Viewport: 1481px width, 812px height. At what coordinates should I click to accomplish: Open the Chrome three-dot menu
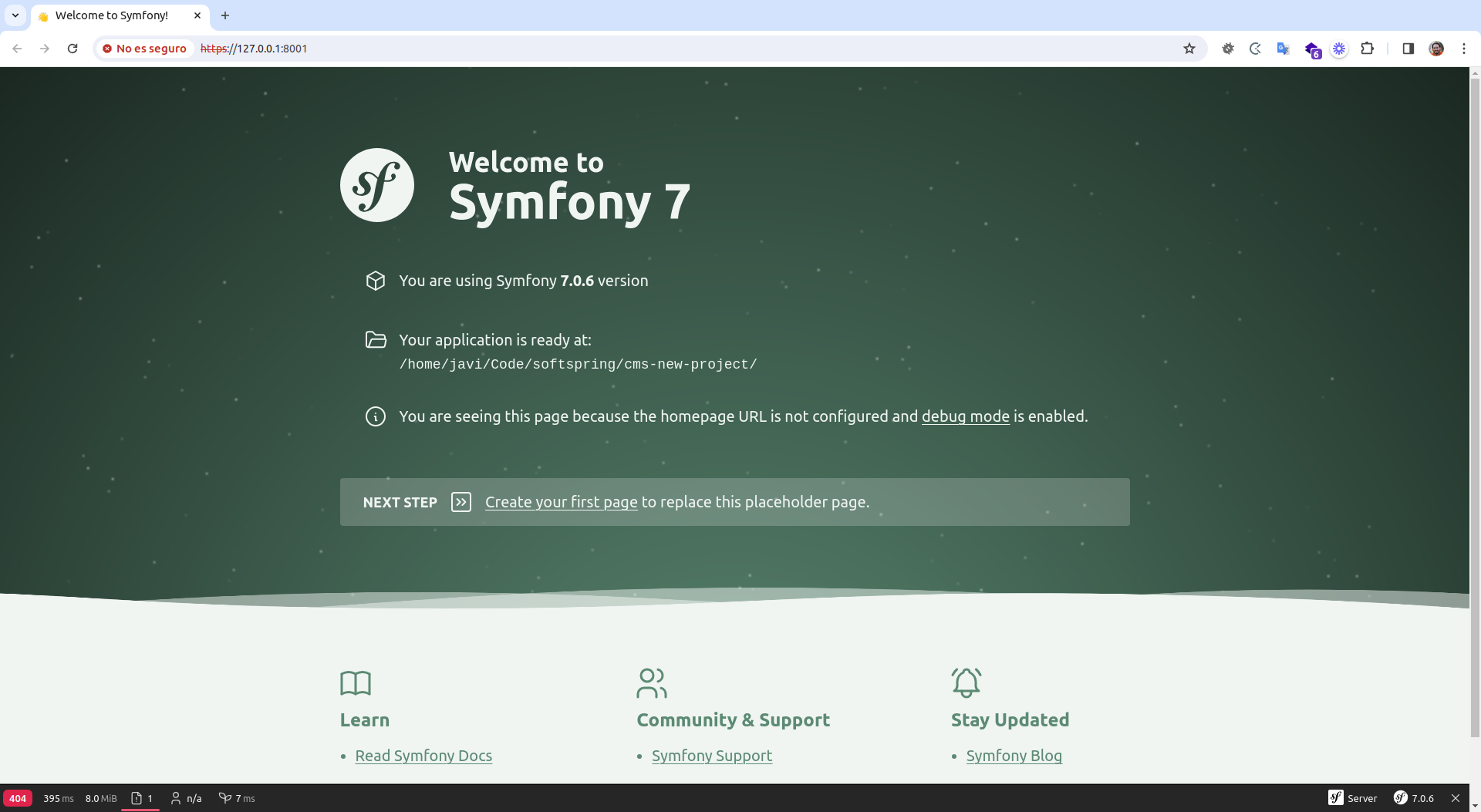coord(1464,49)
